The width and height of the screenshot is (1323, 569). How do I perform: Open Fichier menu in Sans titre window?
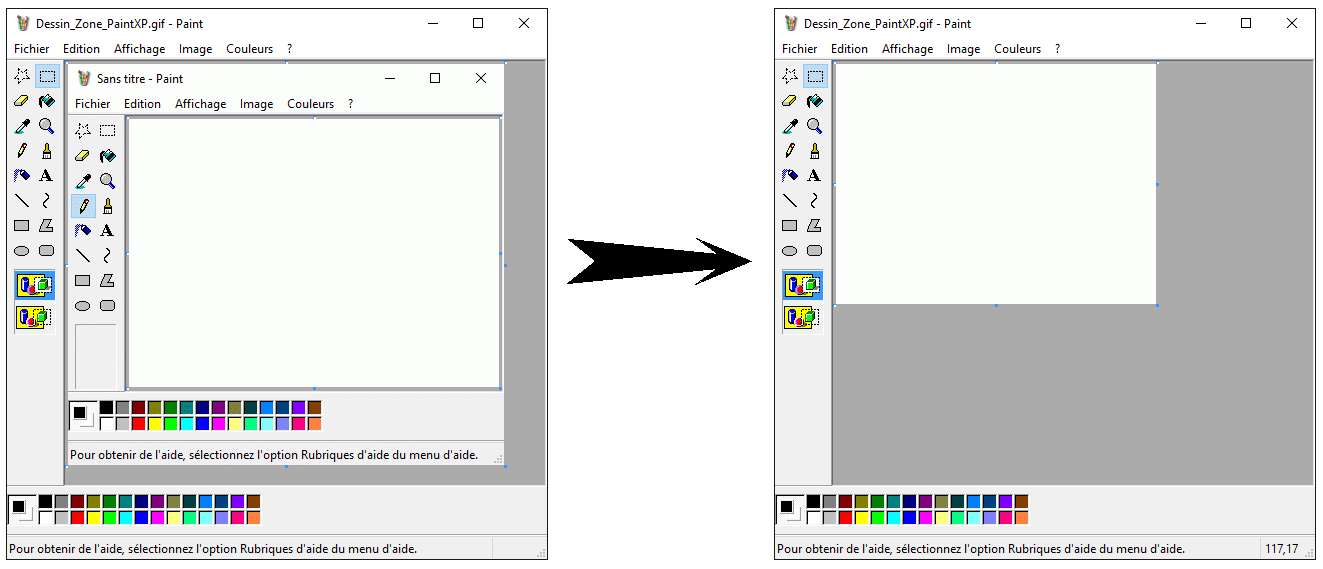[93, 104]
